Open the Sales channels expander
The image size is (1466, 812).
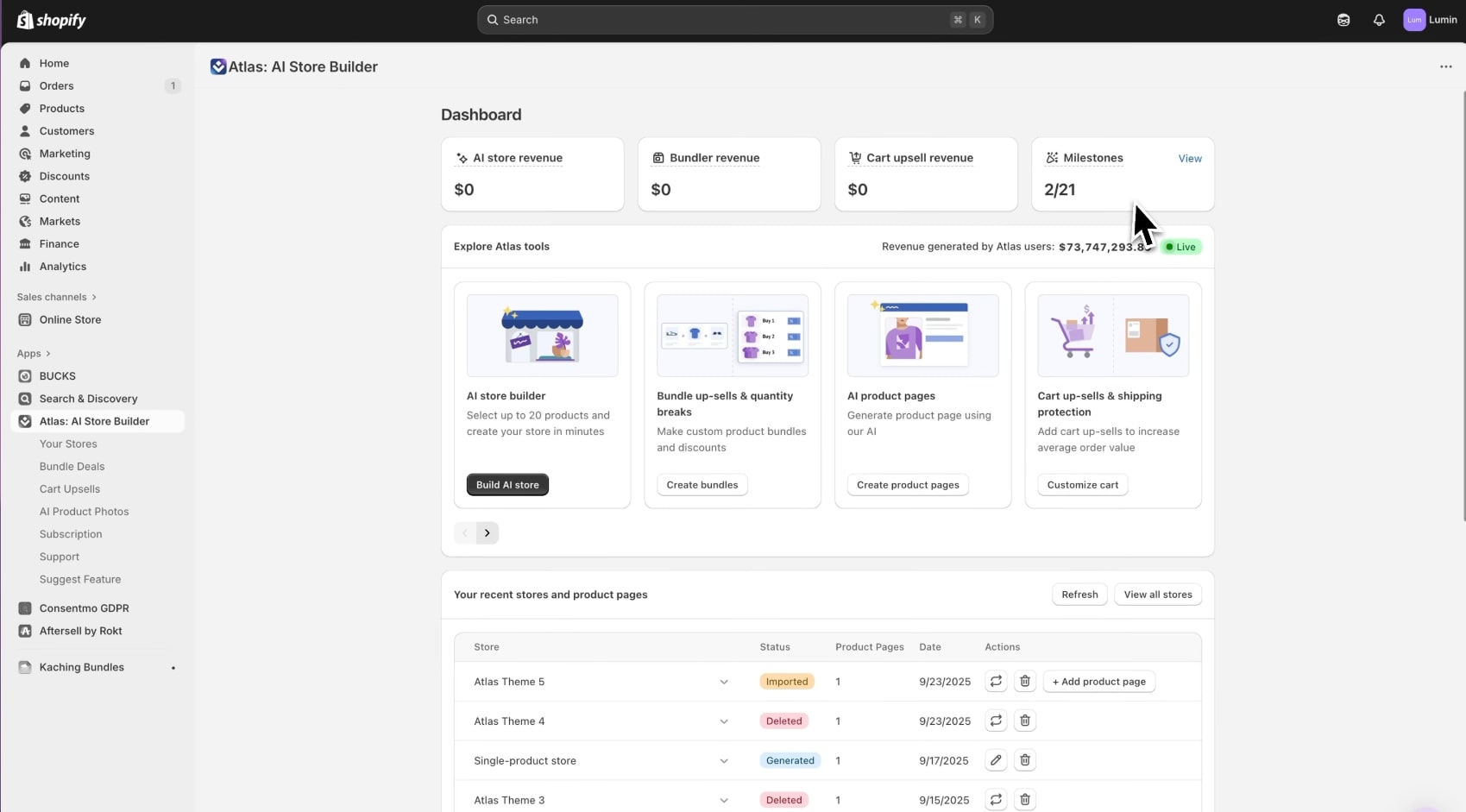point(57,297)
